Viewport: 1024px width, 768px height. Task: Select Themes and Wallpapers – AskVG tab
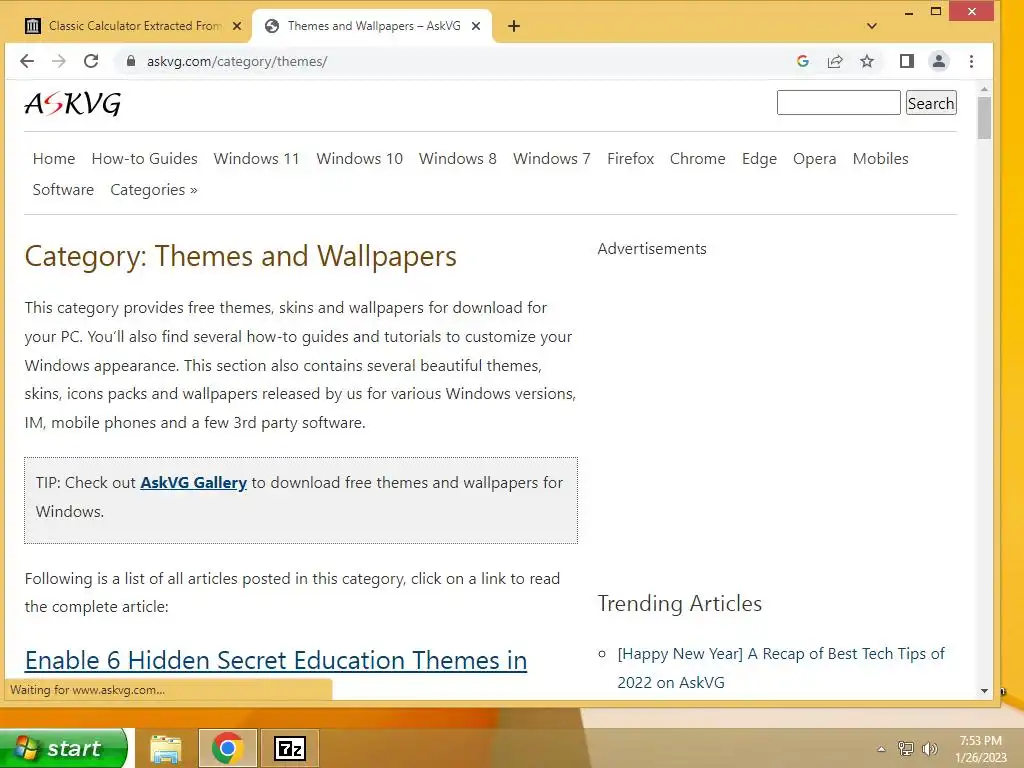pyautogui.click(x=374, y=26)
